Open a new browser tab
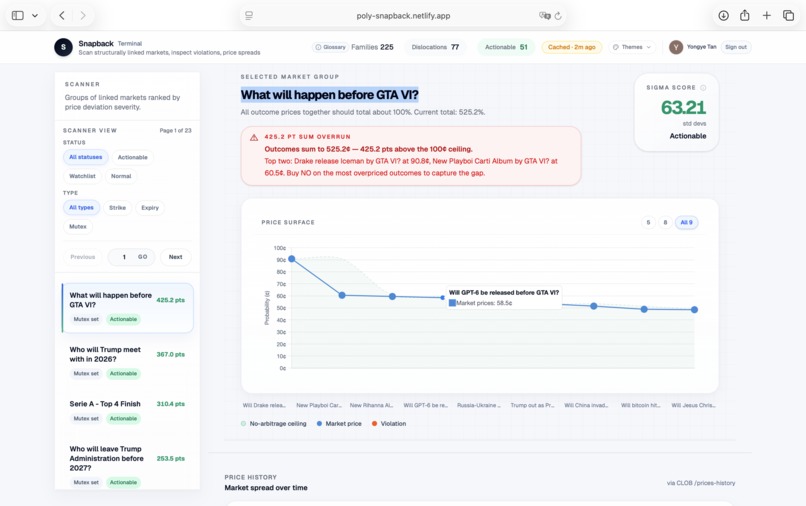 766,15
